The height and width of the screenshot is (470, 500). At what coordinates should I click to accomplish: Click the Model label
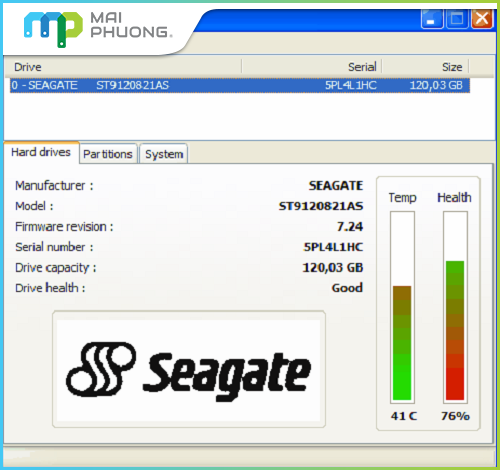point(34,206)
